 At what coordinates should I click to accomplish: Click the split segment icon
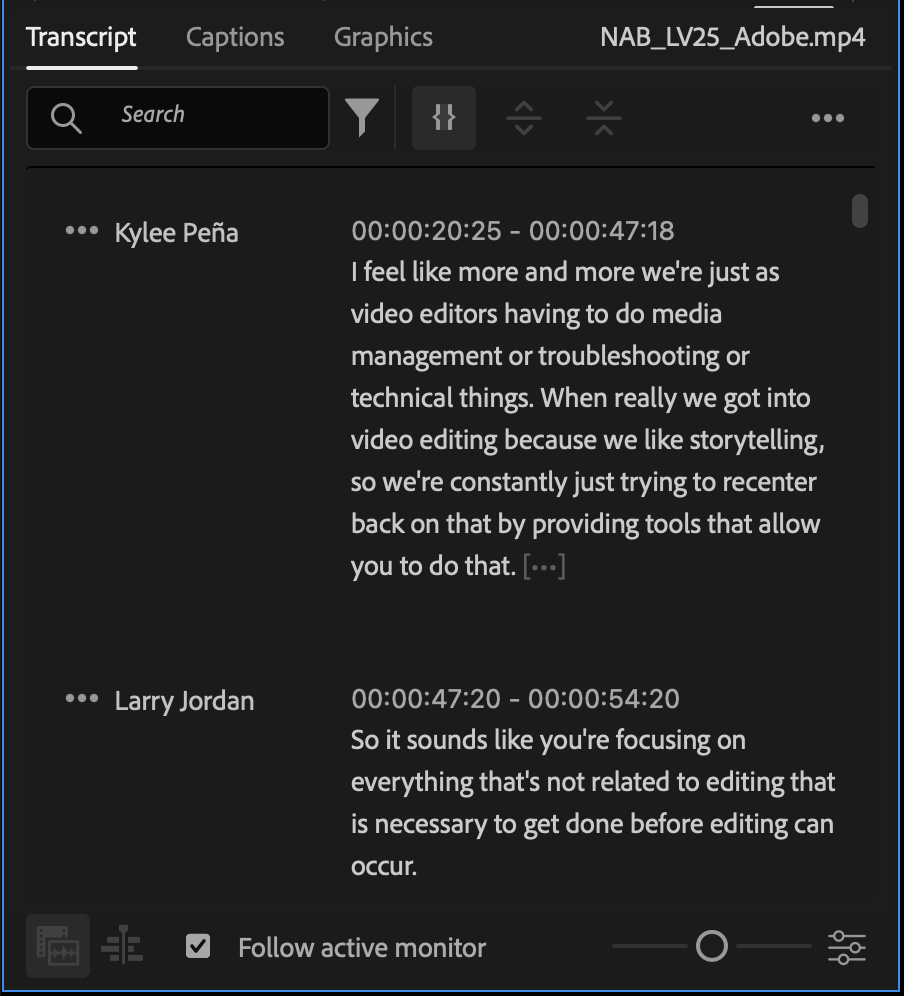524,118
